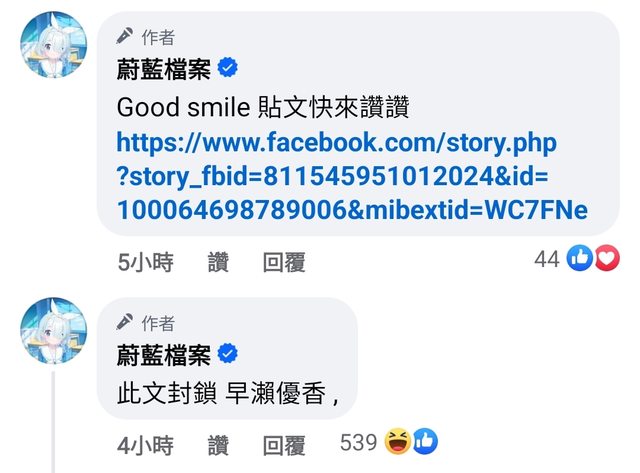This screenshot has height=473, width=640.
Task: Click the verified badge in first comment
Action: pos(228,68)
